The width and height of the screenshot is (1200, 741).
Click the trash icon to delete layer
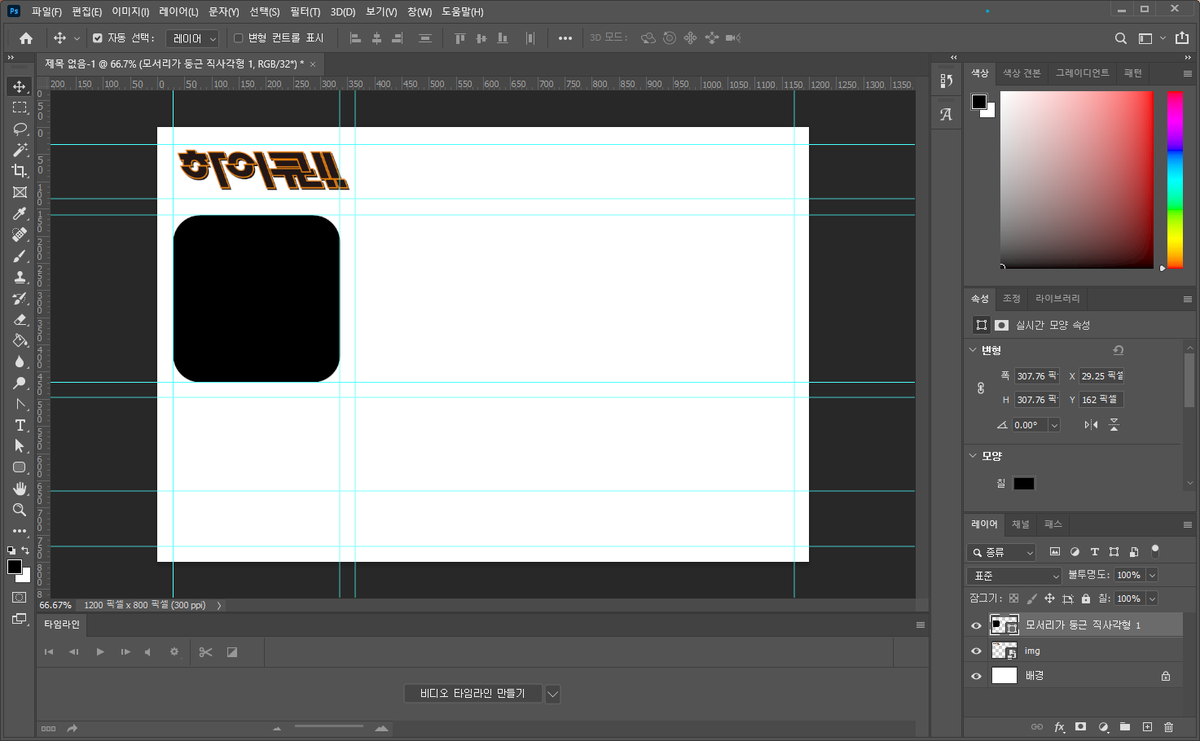(1170, 726)
